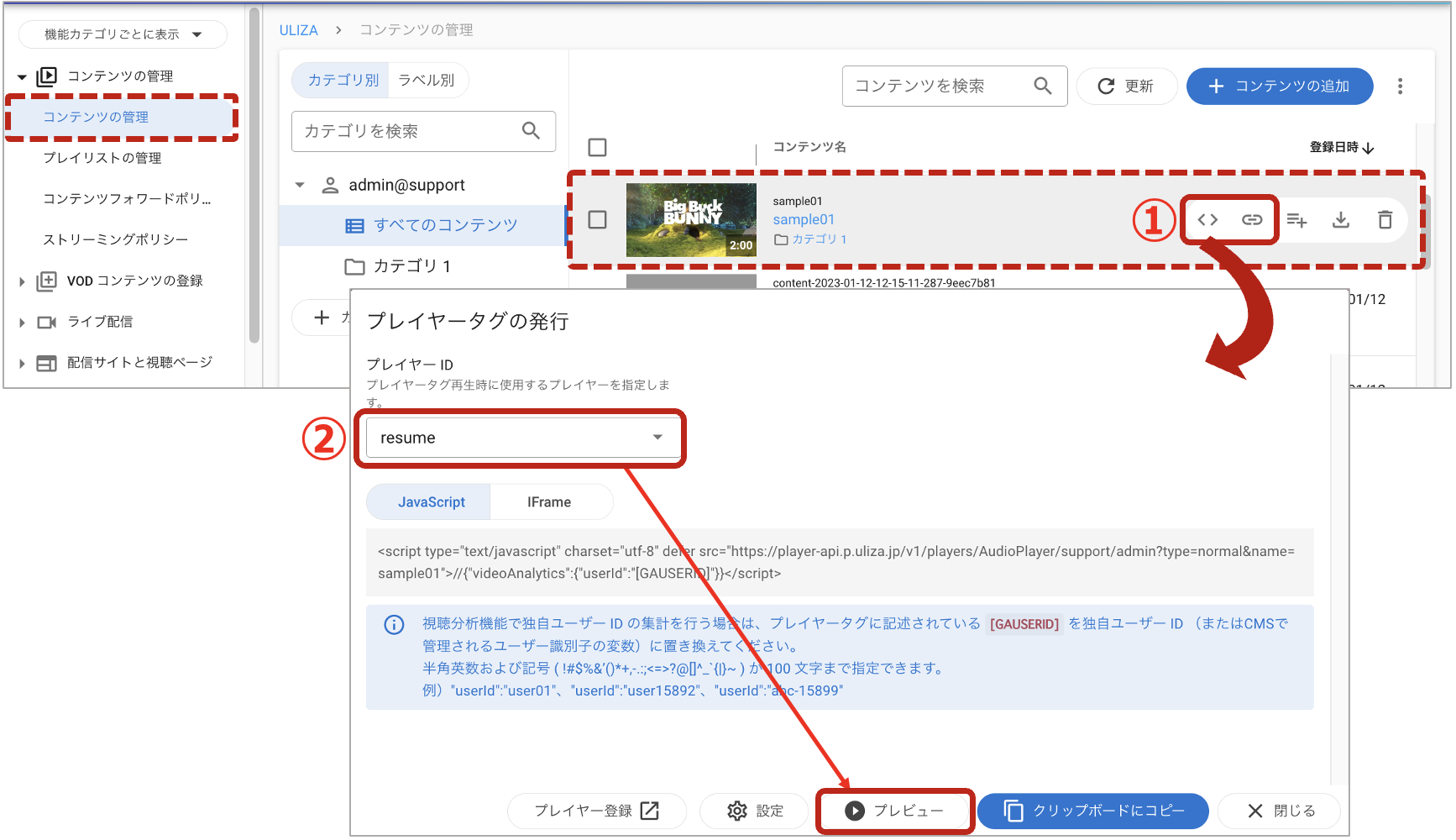The width and height of the screenshot is (1456, 840).
Task: Switch to the JavaScript tab
Action: click(429, 501)
